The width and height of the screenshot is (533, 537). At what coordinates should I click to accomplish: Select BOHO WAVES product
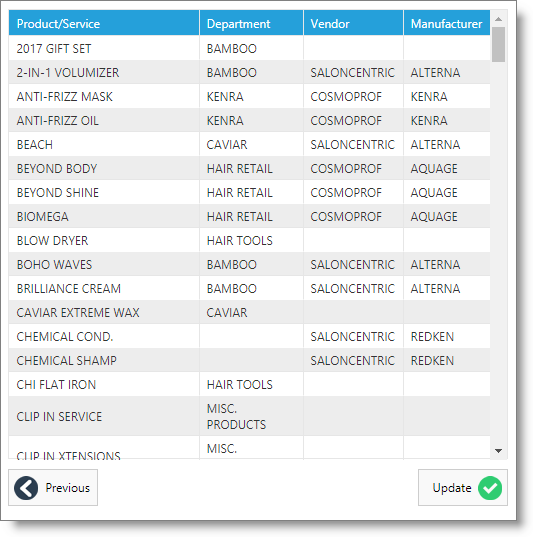54,264
